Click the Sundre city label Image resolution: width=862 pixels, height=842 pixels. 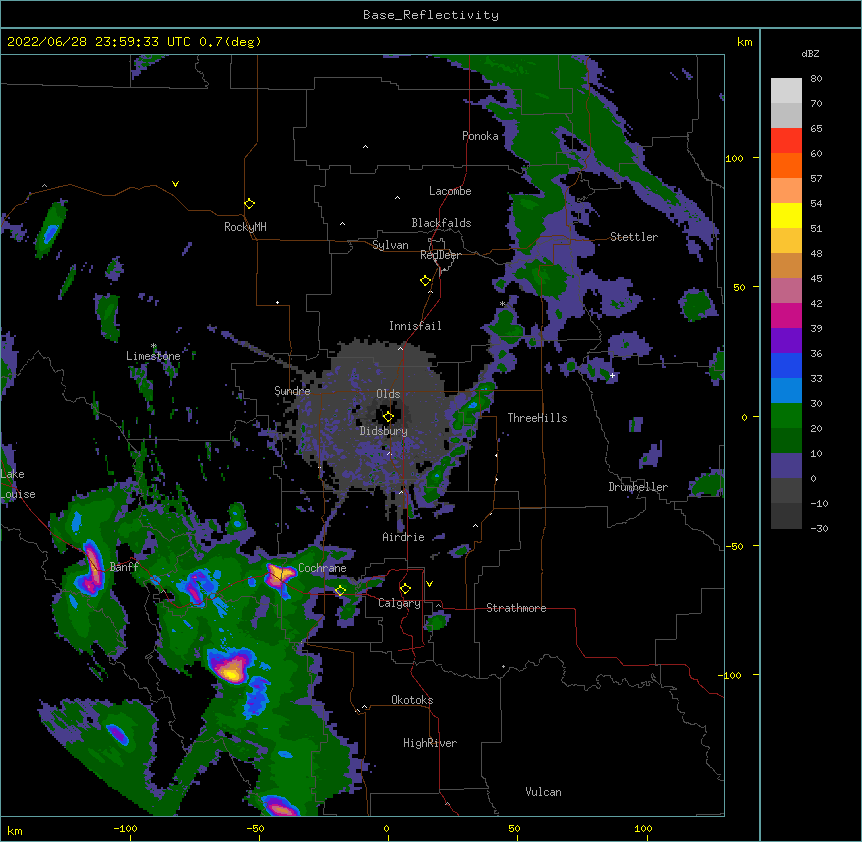tap(292, 391)
